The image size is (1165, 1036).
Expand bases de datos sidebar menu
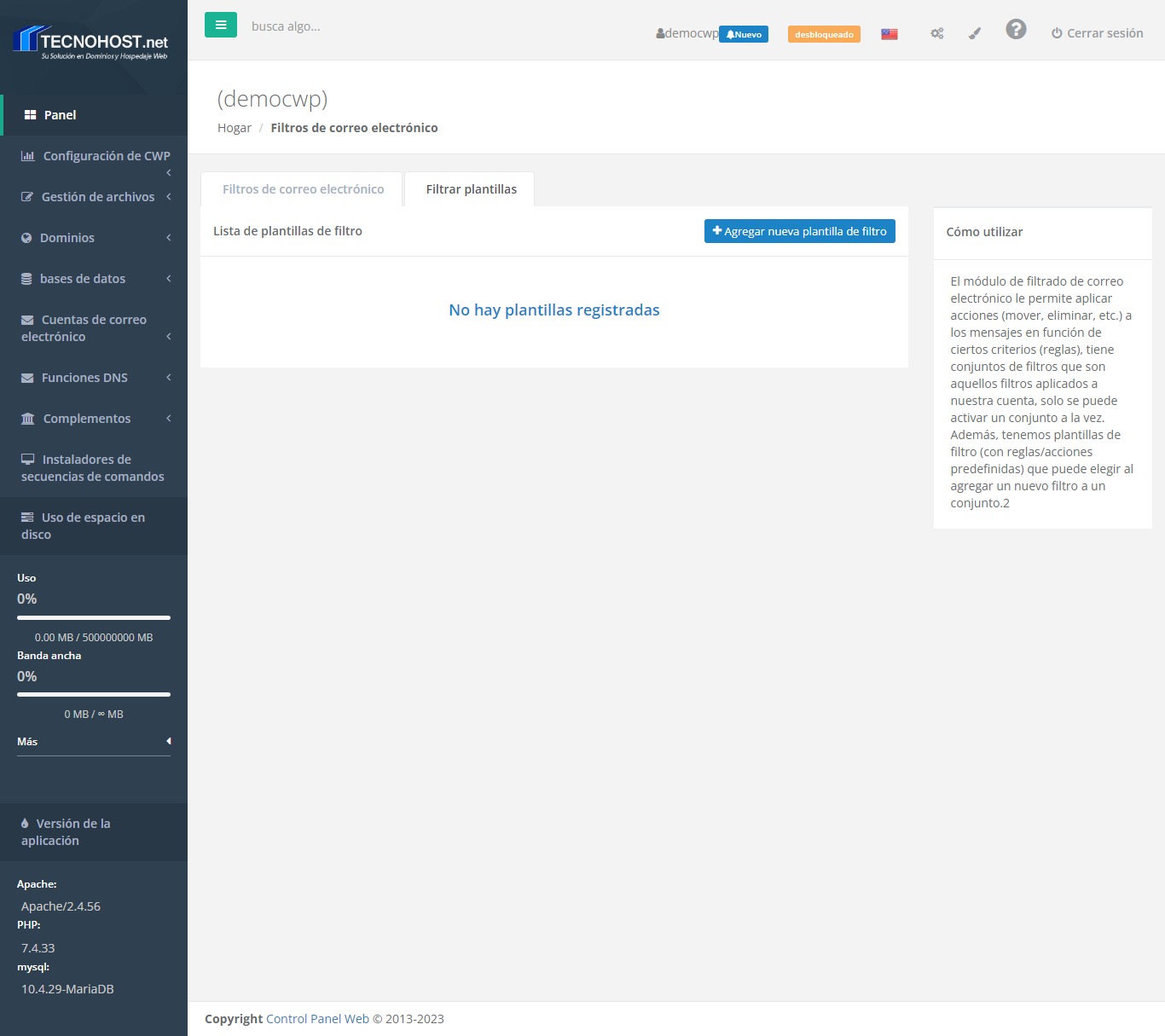tap(83, 279)
